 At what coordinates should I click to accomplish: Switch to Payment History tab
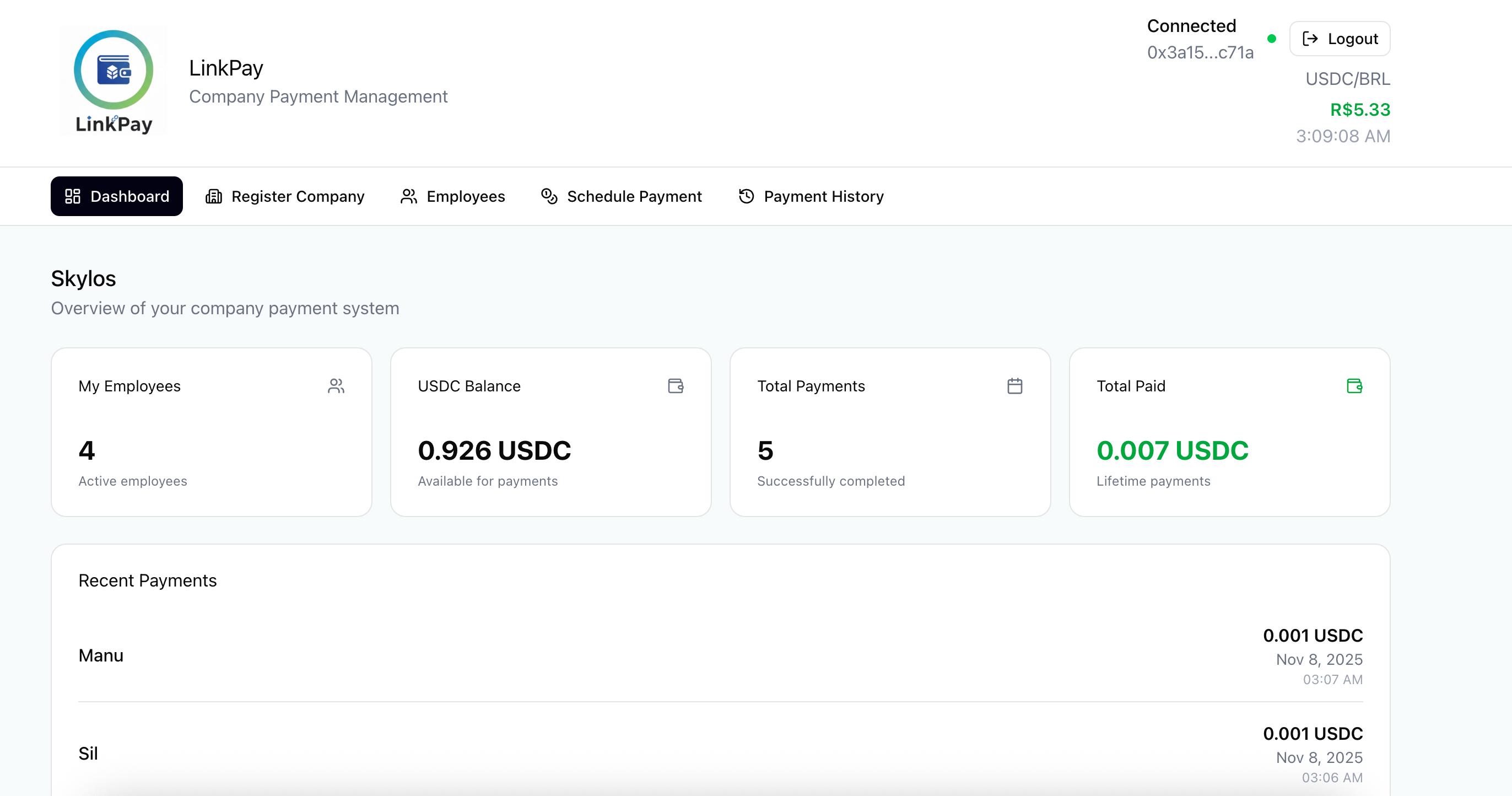811,197
